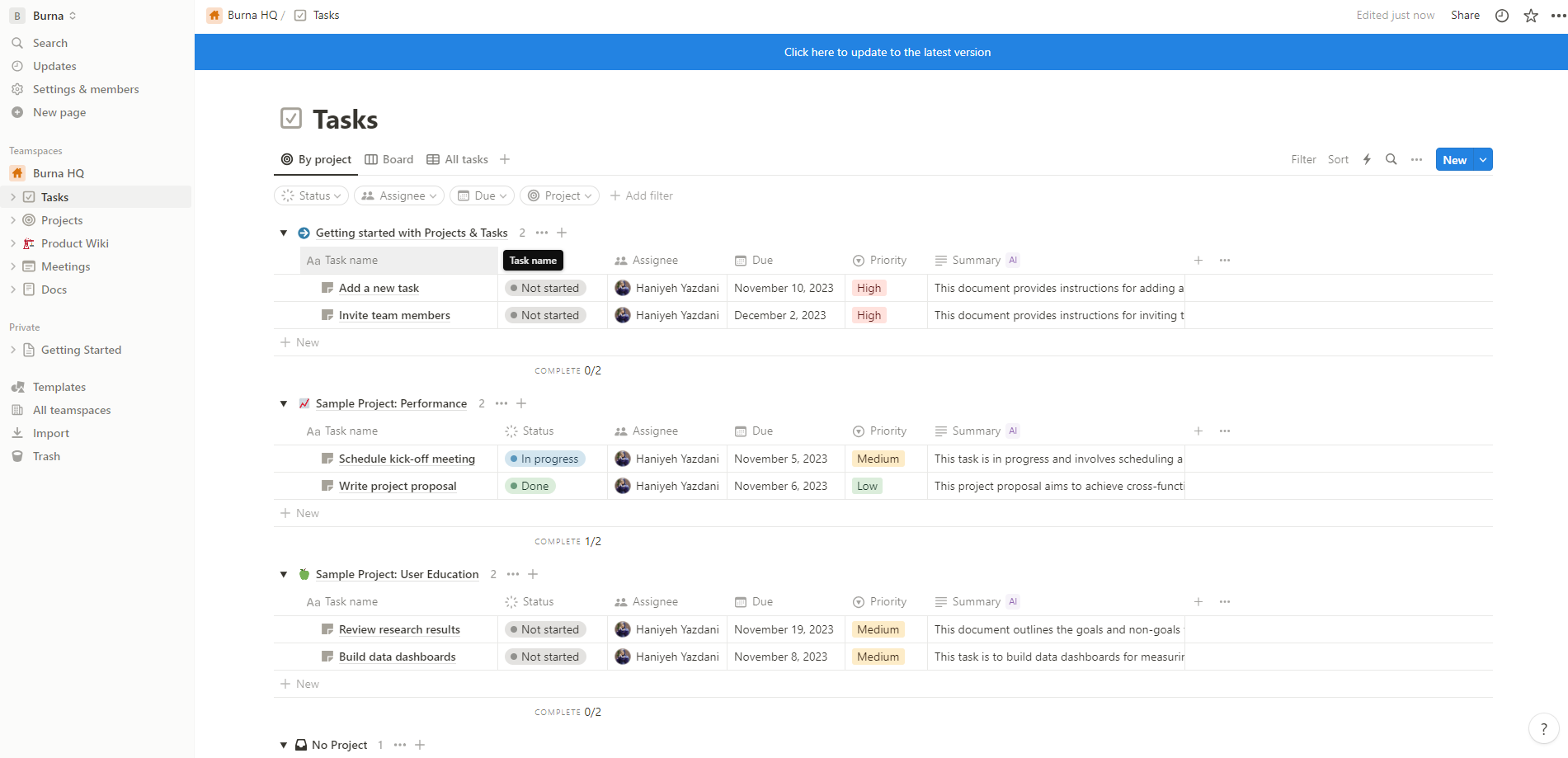This screenshot has width=1568, height=758.
Task: Open the Due filter dropdown
Action: click(x=482, y=195)
